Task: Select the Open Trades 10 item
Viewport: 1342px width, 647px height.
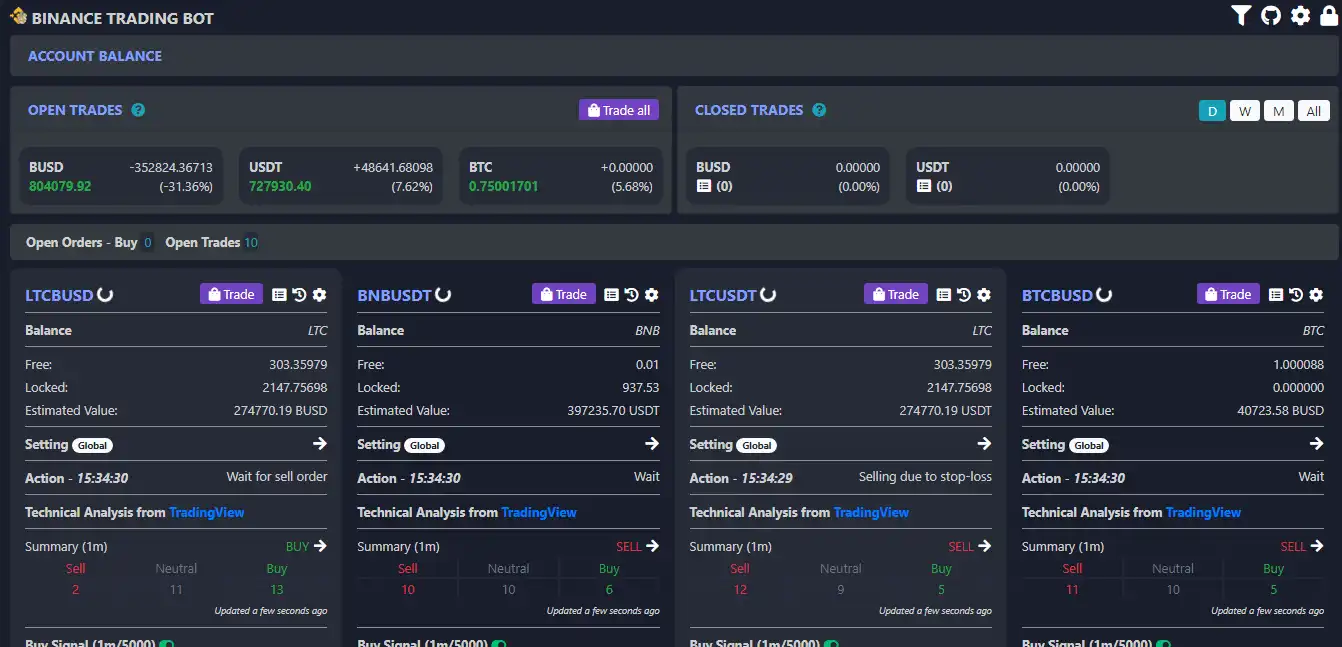Action: tap(211, 242)
